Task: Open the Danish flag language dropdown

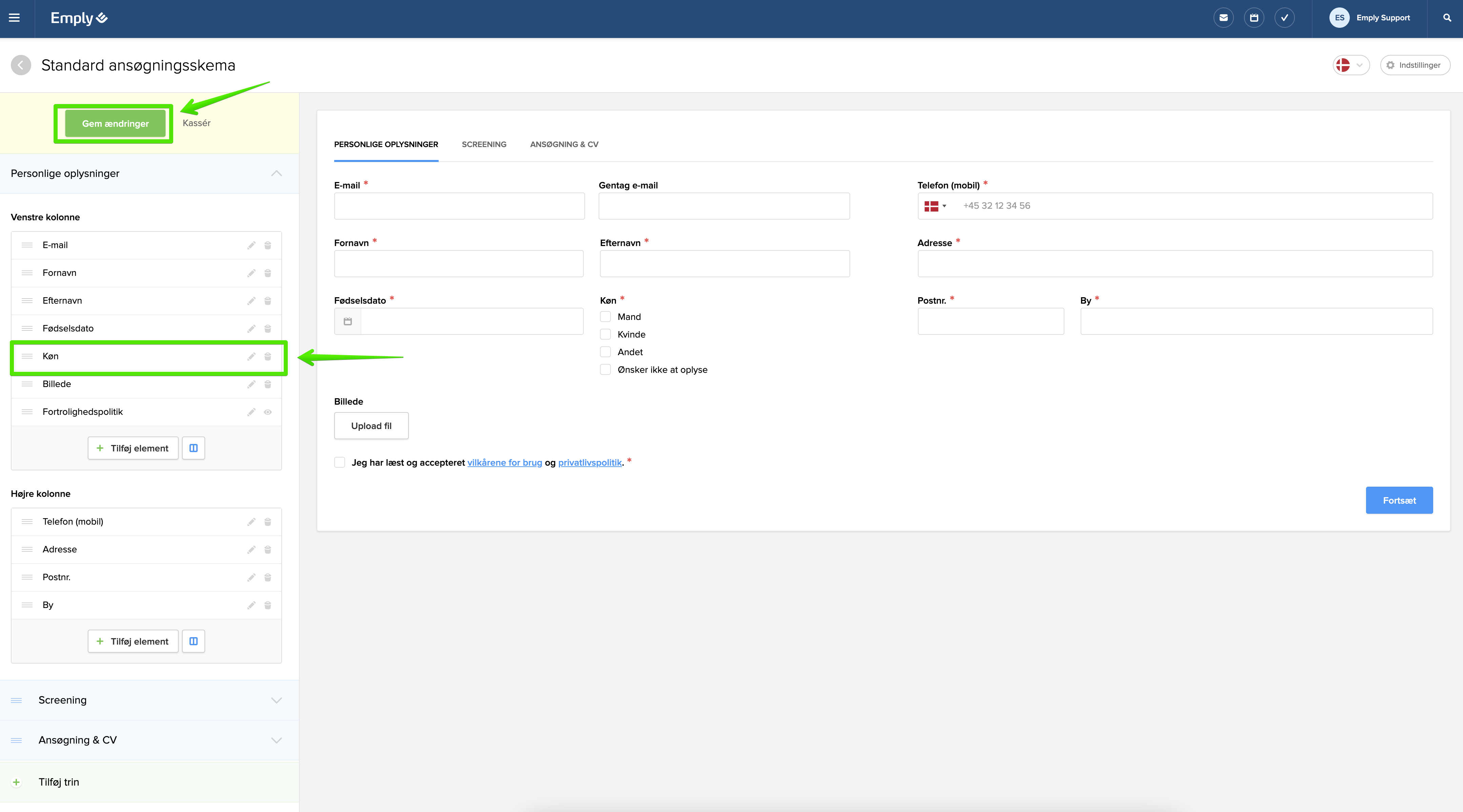Action: 1350,65
